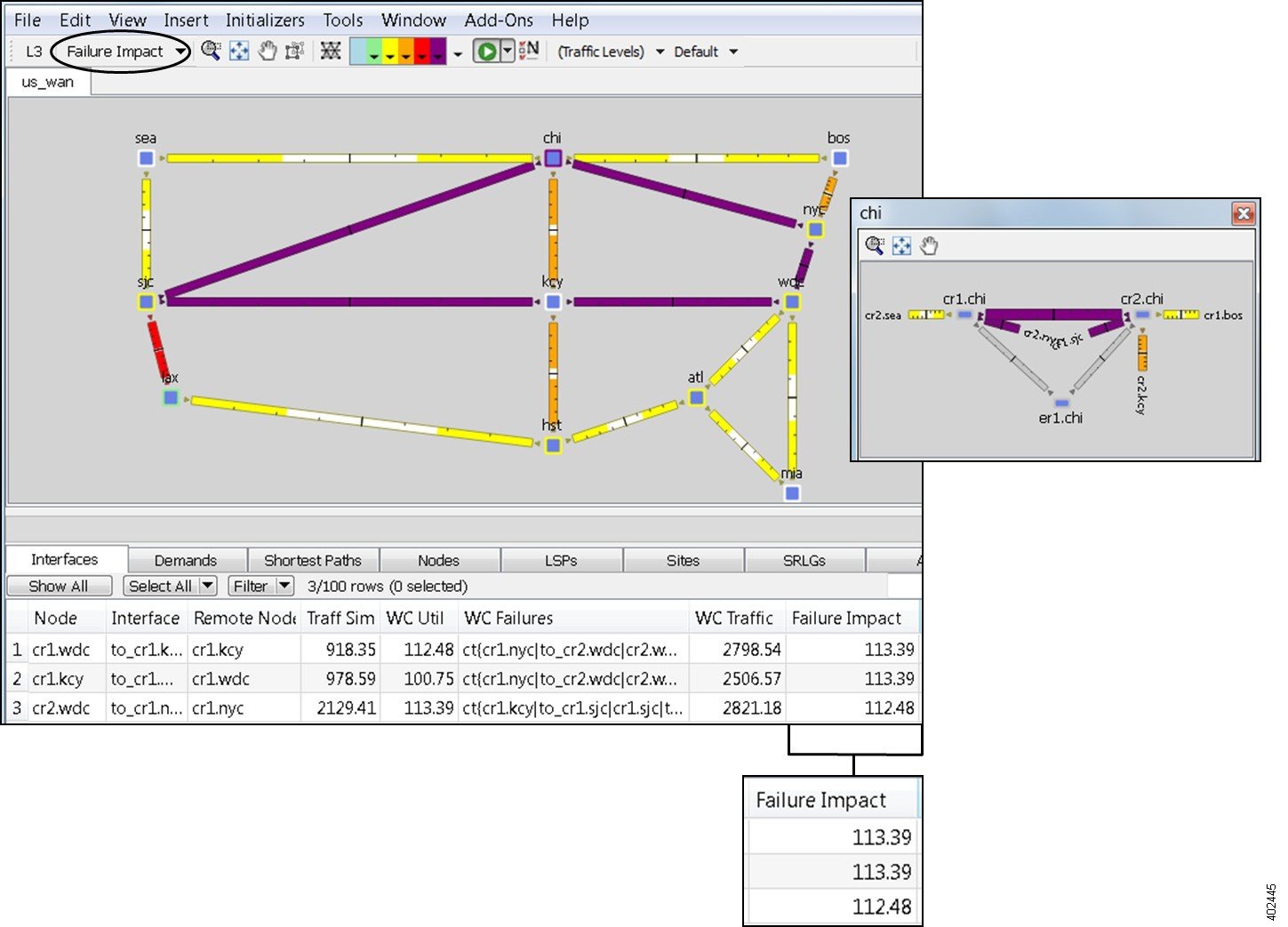This screenshot has width=1288, height=927.
Task: Select the cr1.chi router in chi window
Action: coord(964,315)
